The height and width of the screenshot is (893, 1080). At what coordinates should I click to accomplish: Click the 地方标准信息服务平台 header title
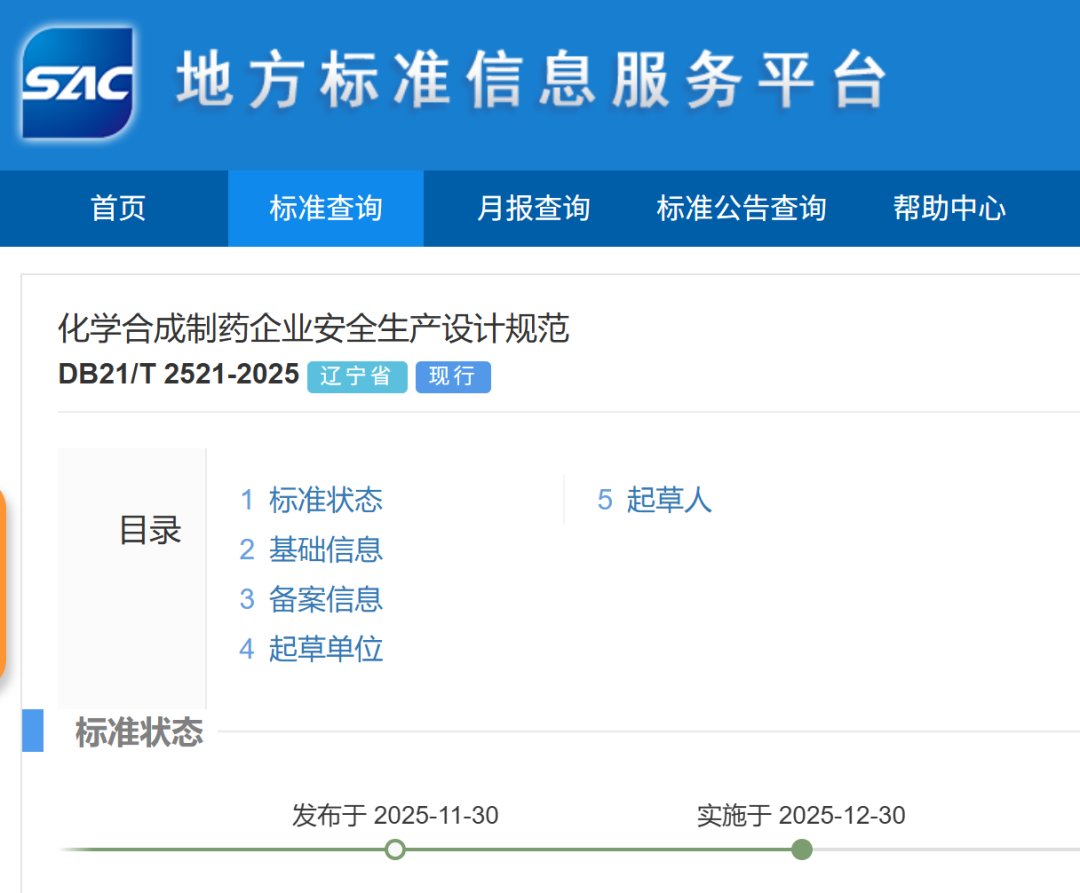tap(531, 80)
